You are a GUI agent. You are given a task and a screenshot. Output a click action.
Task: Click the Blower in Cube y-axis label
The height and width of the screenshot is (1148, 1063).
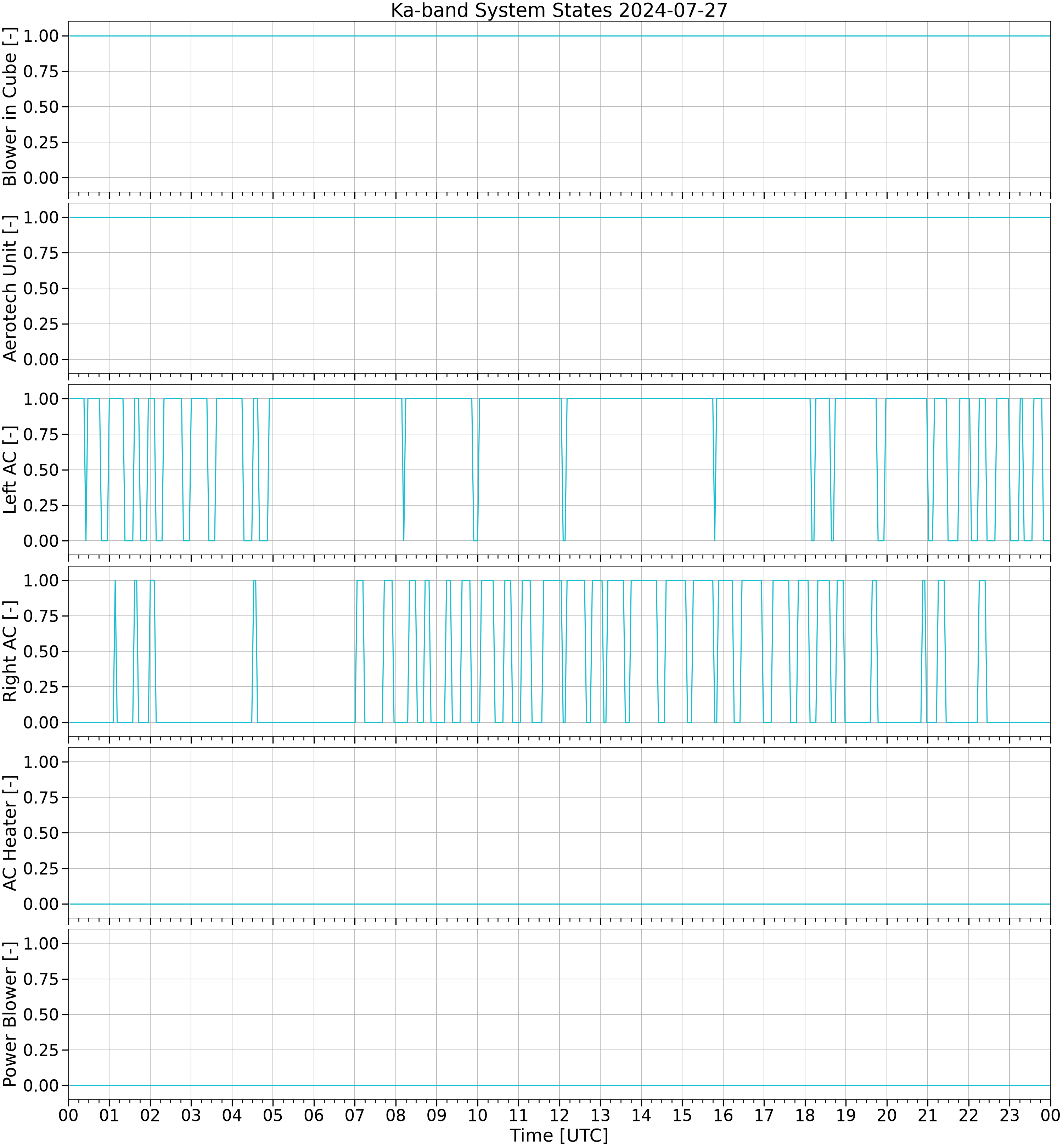[10, 107]
